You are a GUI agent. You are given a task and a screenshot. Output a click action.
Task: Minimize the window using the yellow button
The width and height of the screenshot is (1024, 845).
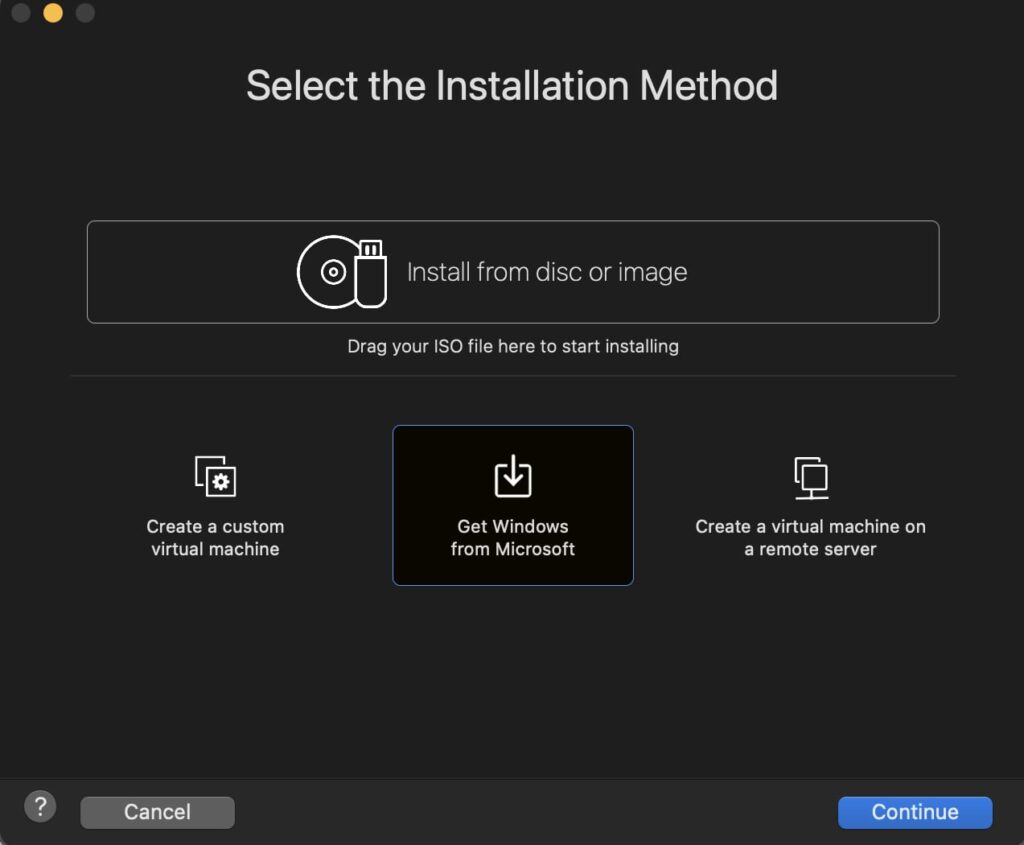click(x=53, y=13)
